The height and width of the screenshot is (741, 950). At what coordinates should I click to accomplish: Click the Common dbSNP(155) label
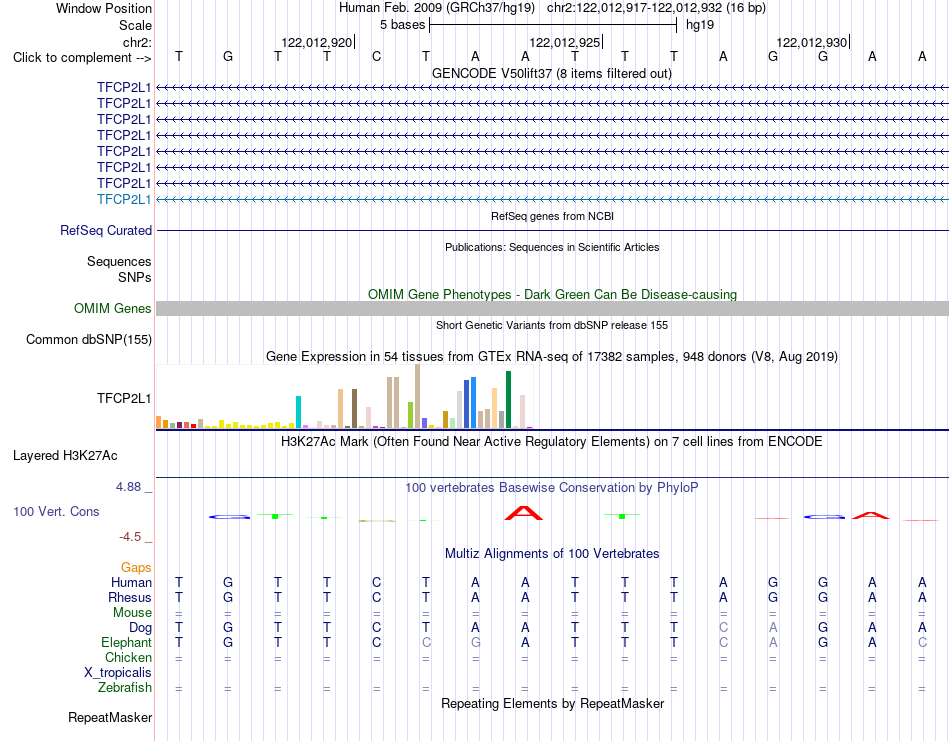tap(88, 339)
